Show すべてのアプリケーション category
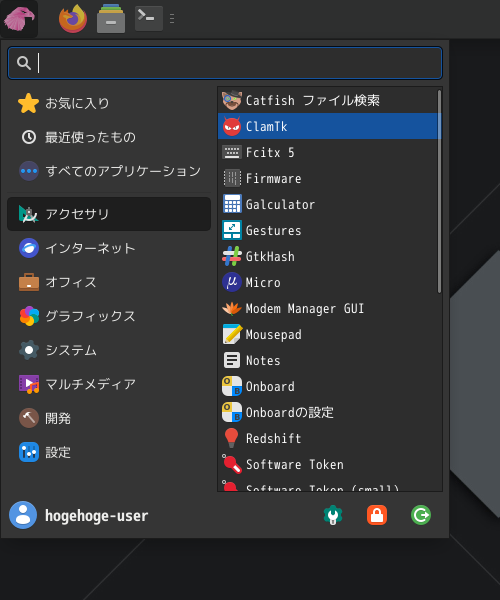The height and width of the screenshot is (600, 500). tap(109, 171)
